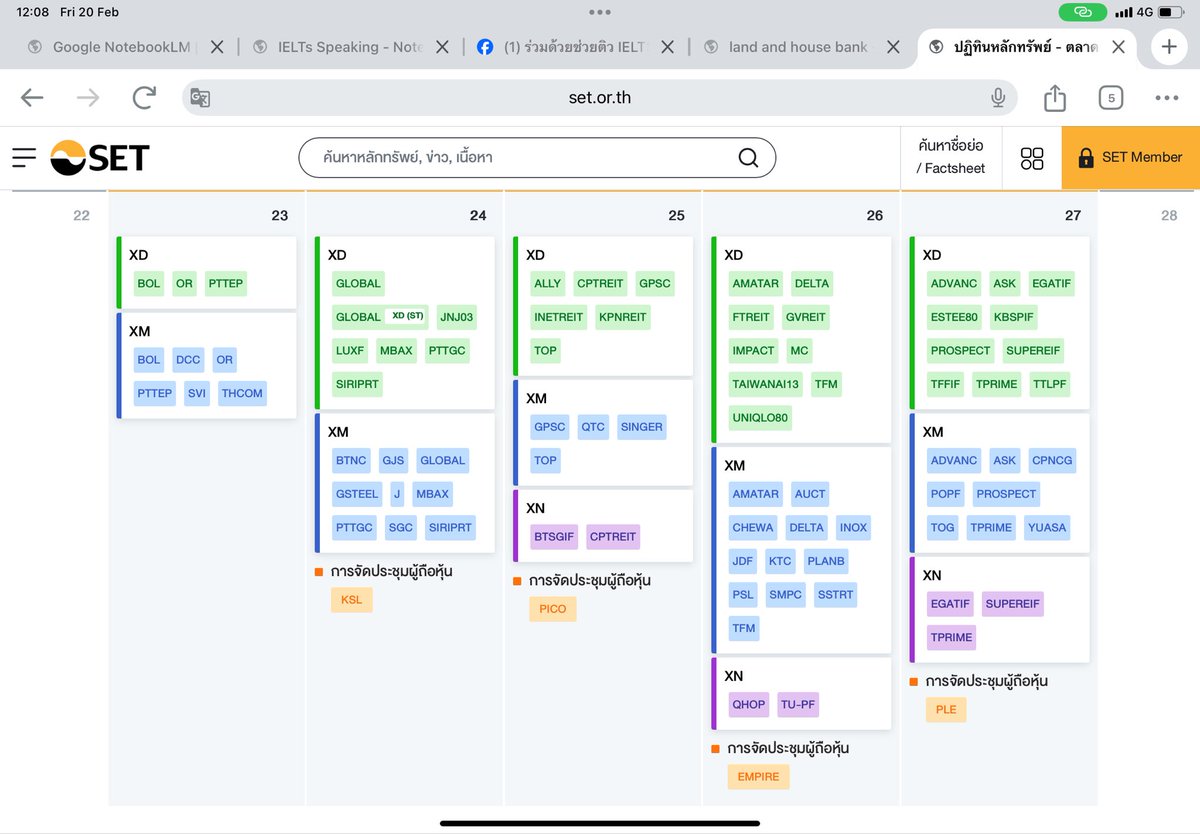1200x834 pixels.
Task: Close the IELTs Speaking tab
Action: [x=442, y=47]
